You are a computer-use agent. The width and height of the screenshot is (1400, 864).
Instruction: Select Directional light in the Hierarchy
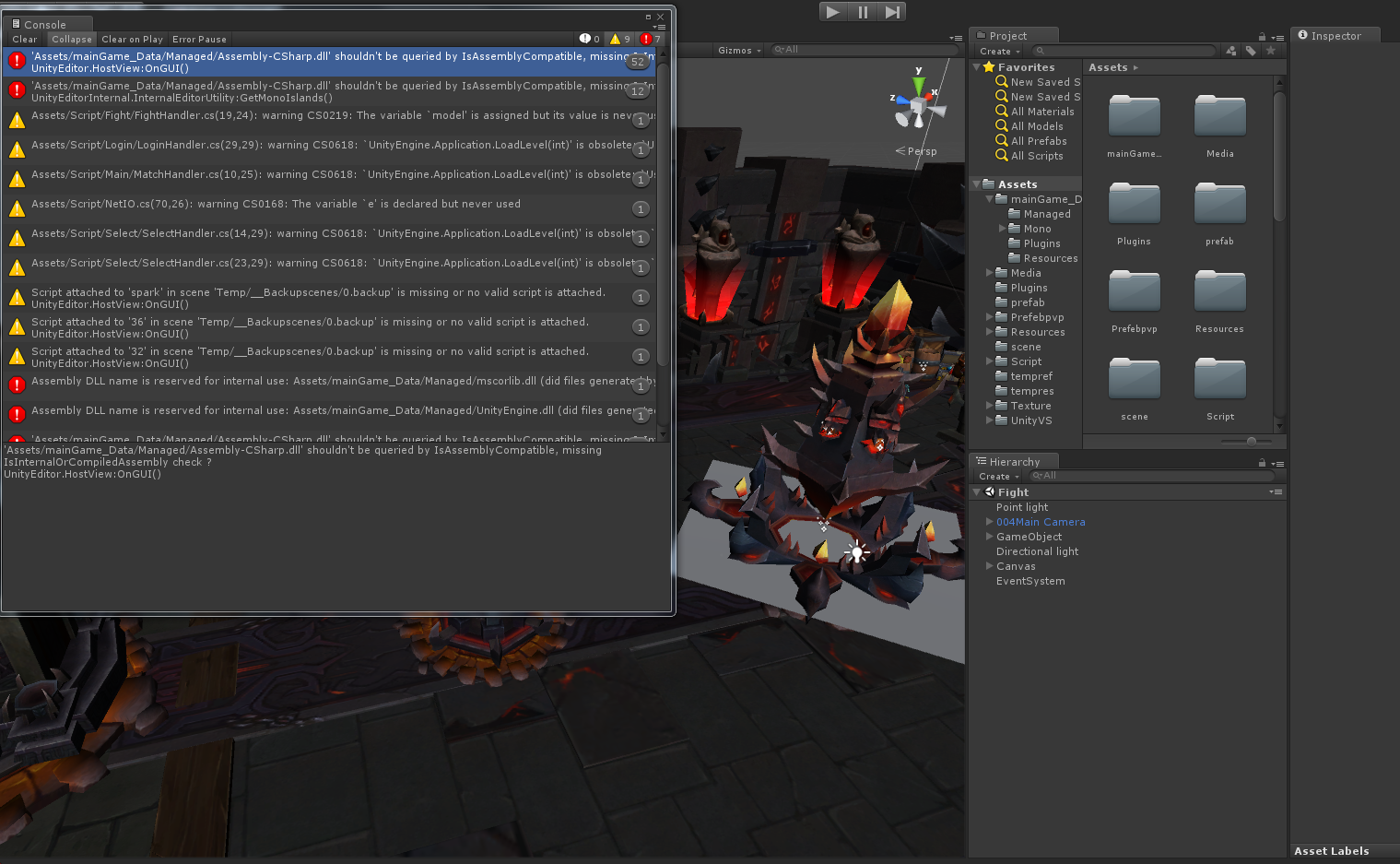coord(1037,551)
